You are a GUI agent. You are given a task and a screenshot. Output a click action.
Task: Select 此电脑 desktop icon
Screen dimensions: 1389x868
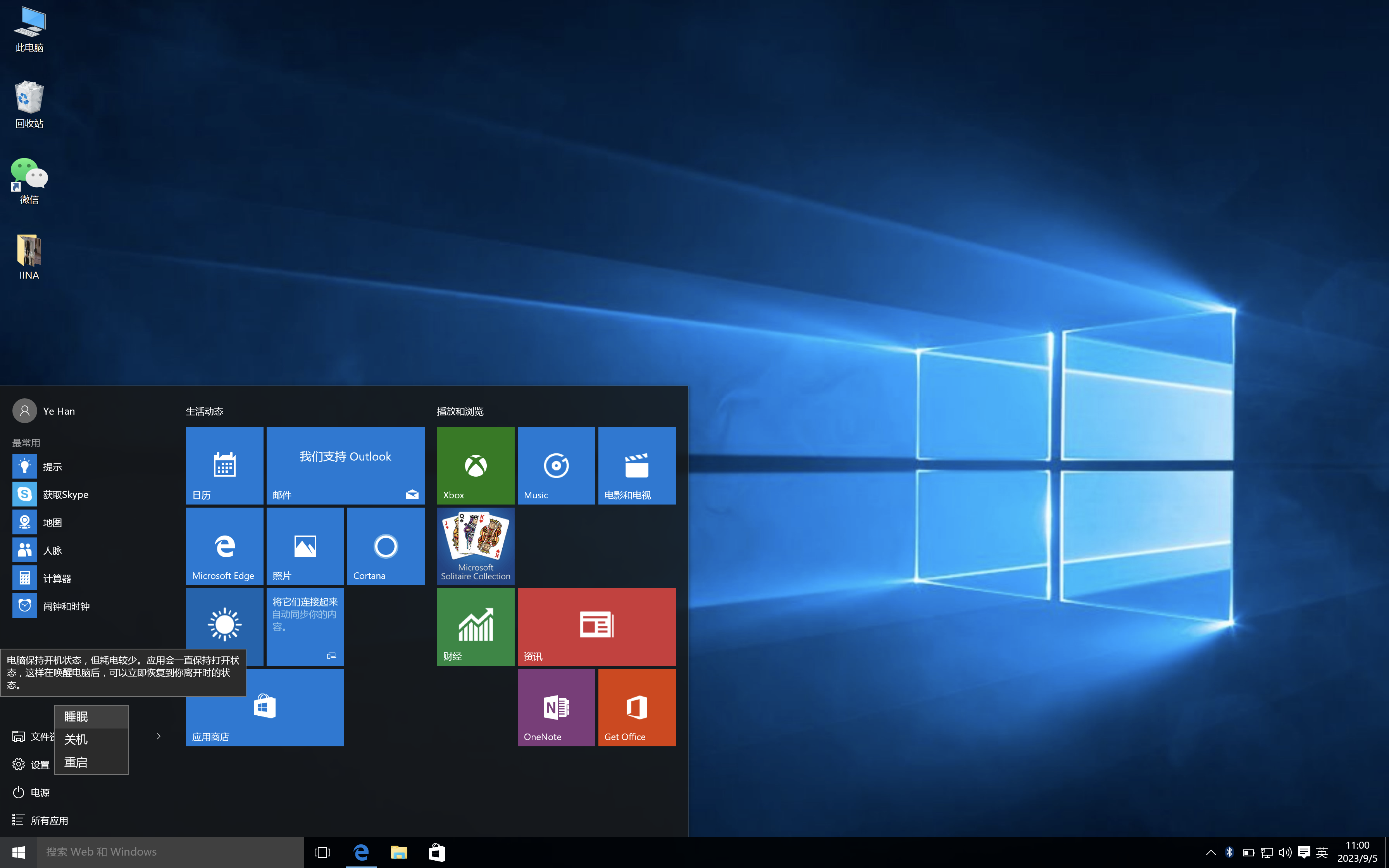29,29
